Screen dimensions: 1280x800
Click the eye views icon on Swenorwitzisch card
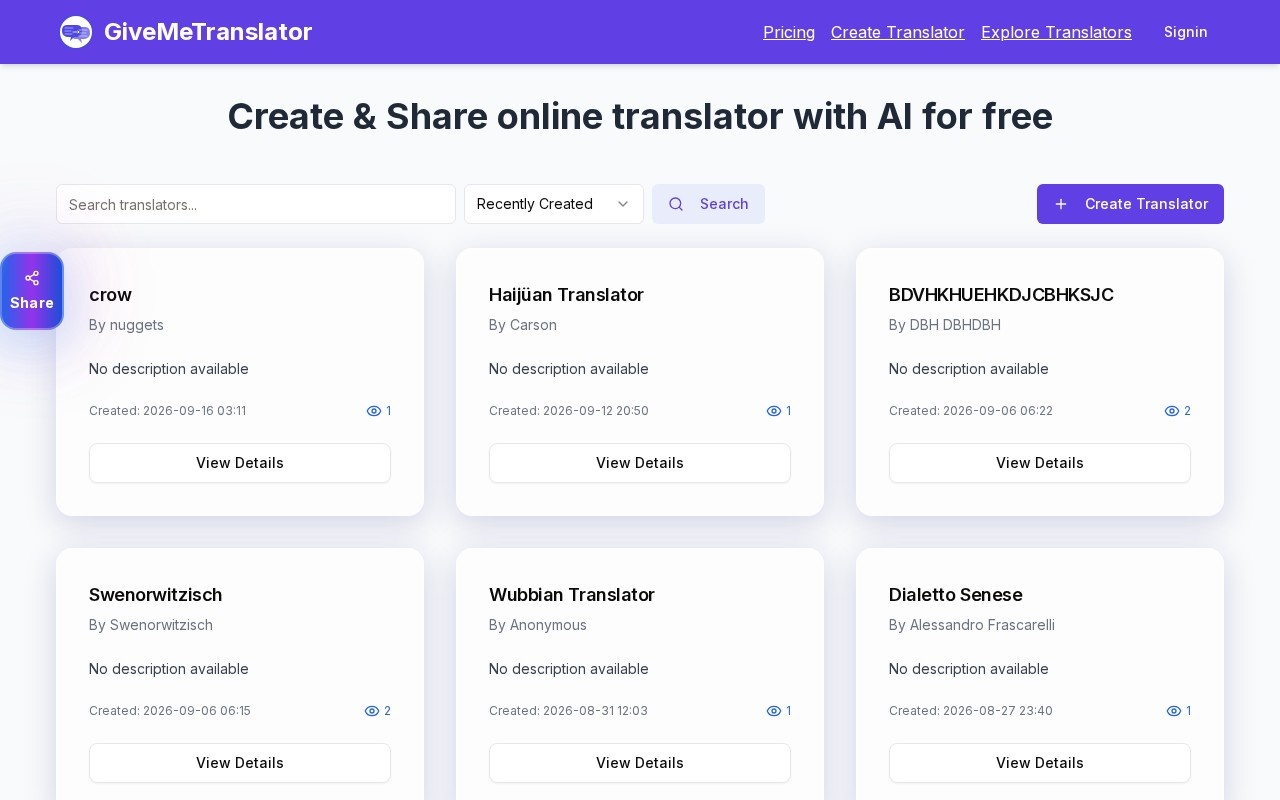coord(372,711)
